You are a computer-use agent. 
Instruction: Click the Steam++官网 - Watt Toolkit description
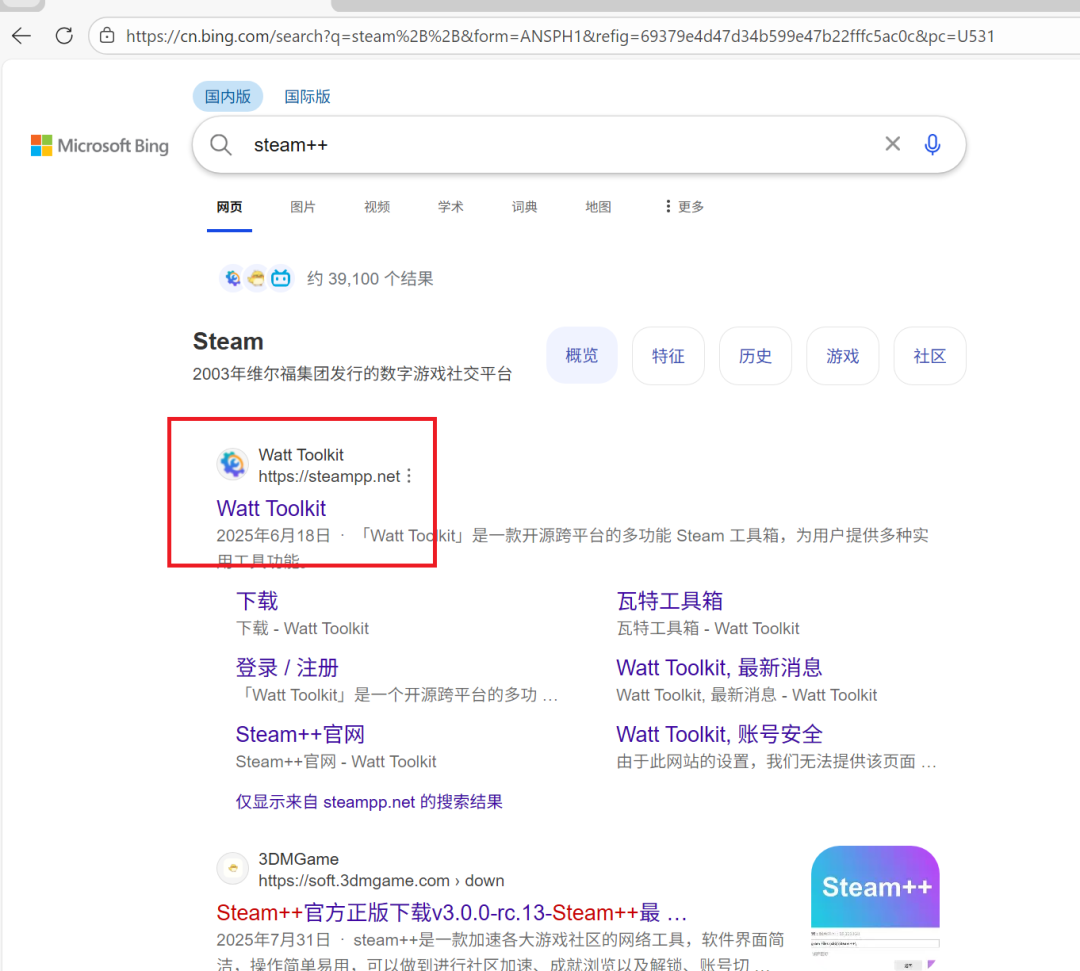click(x=336, y=762)
